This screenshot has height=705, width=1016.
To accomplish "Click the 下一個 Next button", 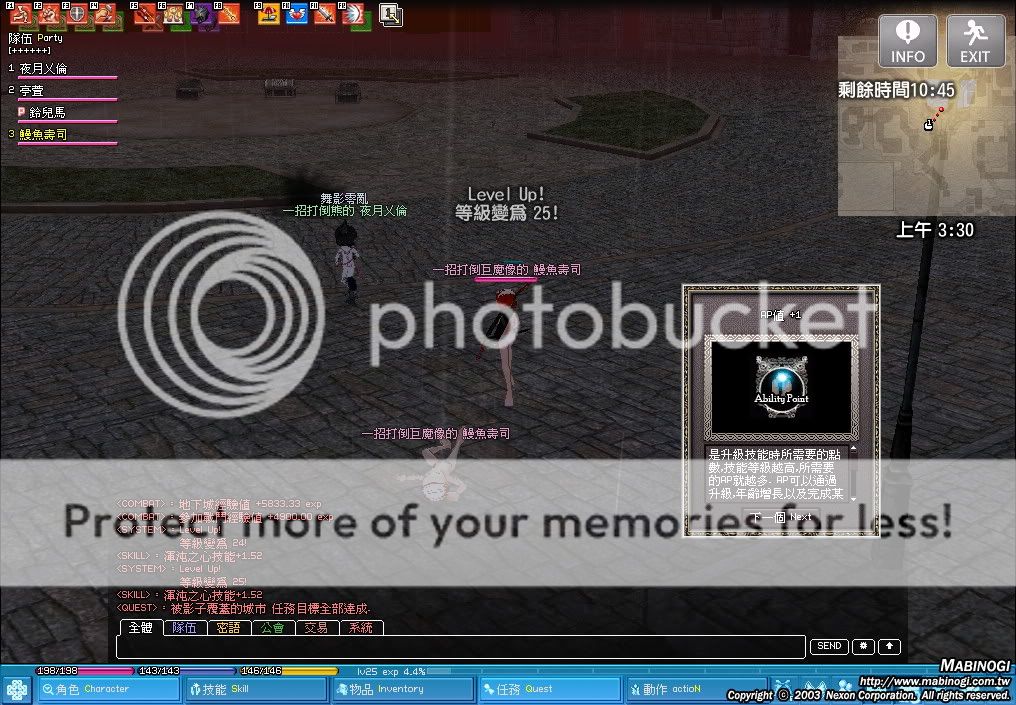I will pyautogui.click(x=780, y=517).
